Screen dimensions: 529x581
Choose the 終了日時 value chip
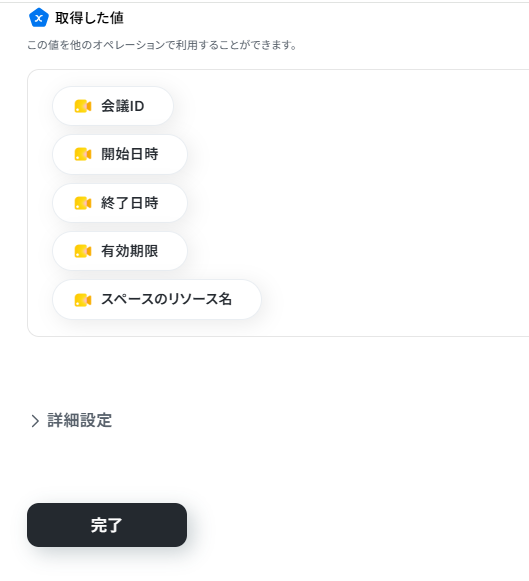120,203
